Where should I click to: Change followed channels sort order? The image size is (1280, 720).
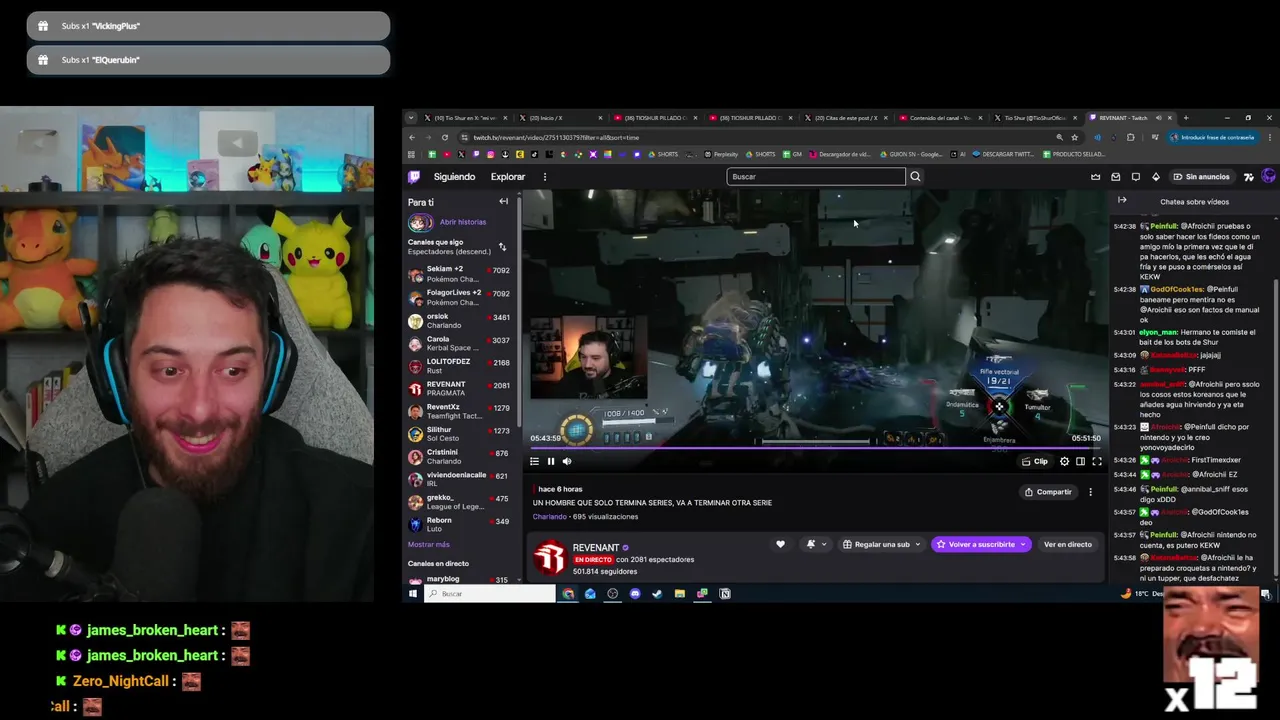[502, 247]
